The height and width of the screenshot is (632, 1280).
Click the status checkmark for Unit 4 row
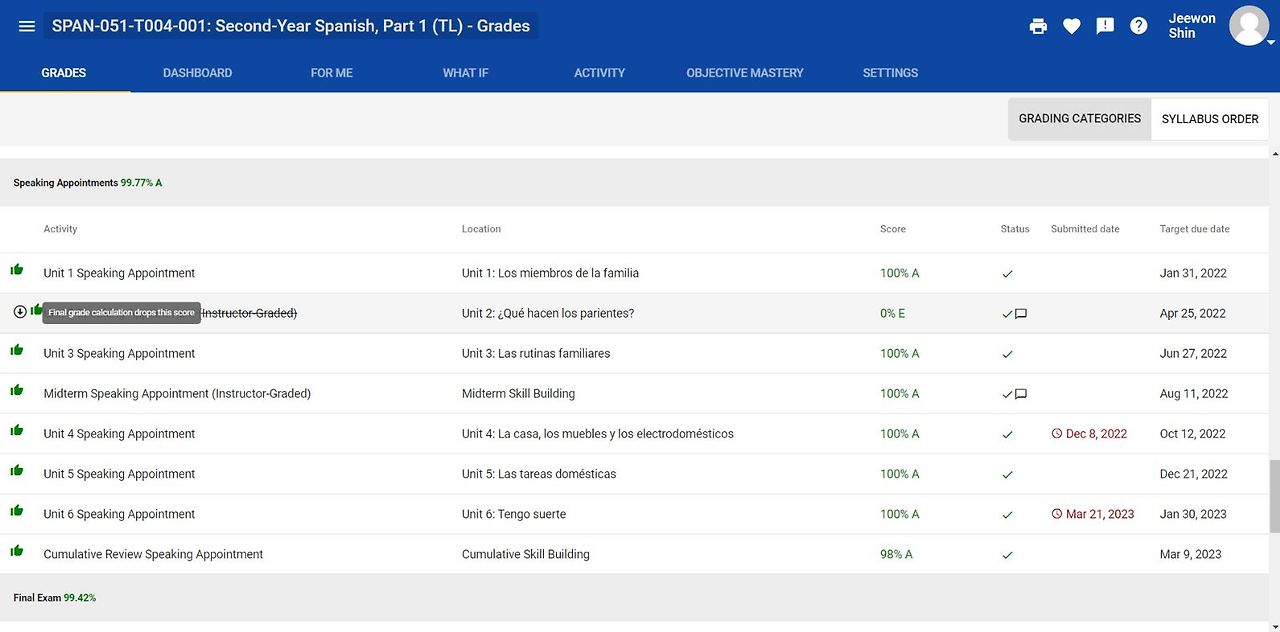[x=1007, y=434]
